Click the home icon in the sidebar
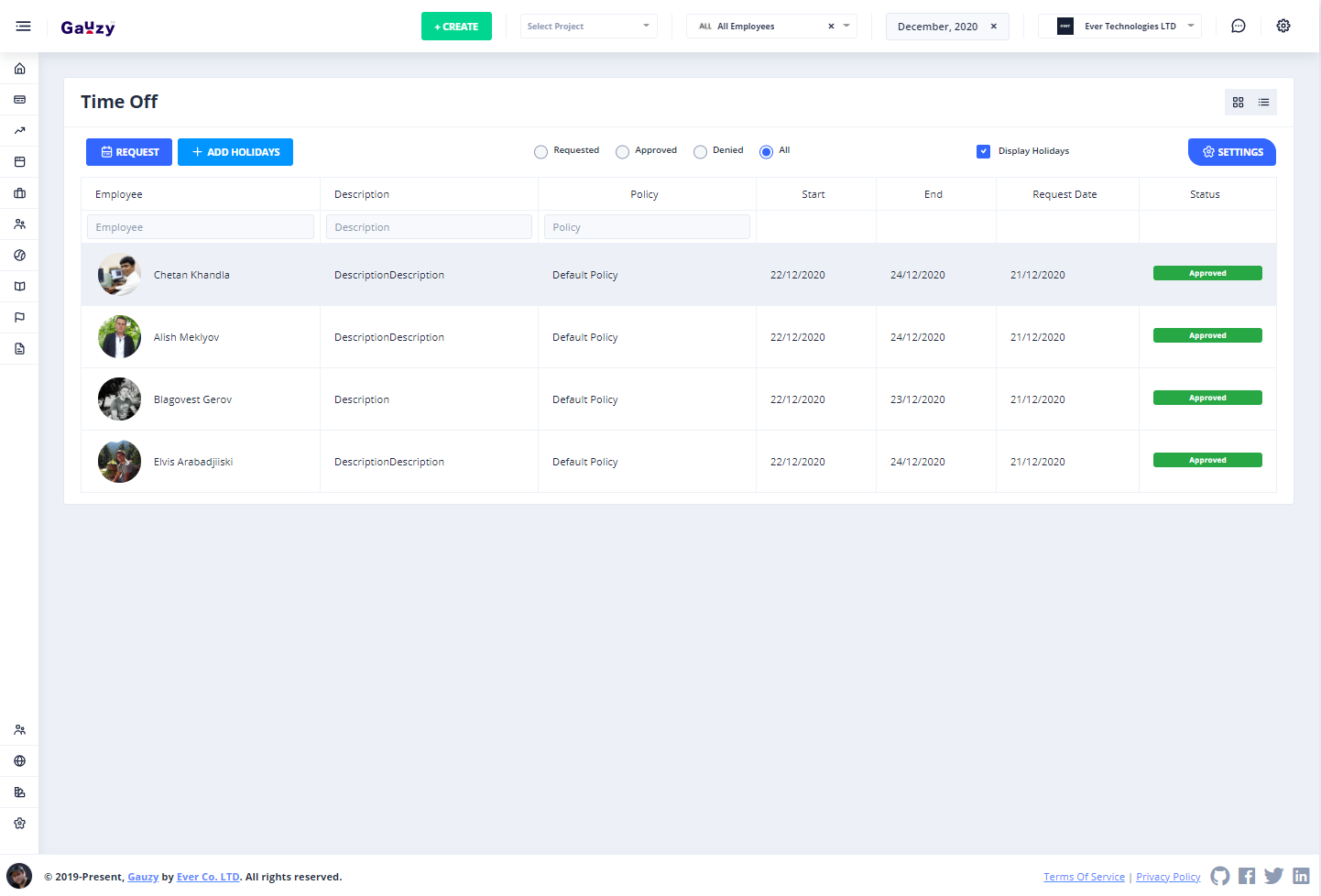This screenshot has width=1321, height=896. pyautogui.click(x=19, y=69)
